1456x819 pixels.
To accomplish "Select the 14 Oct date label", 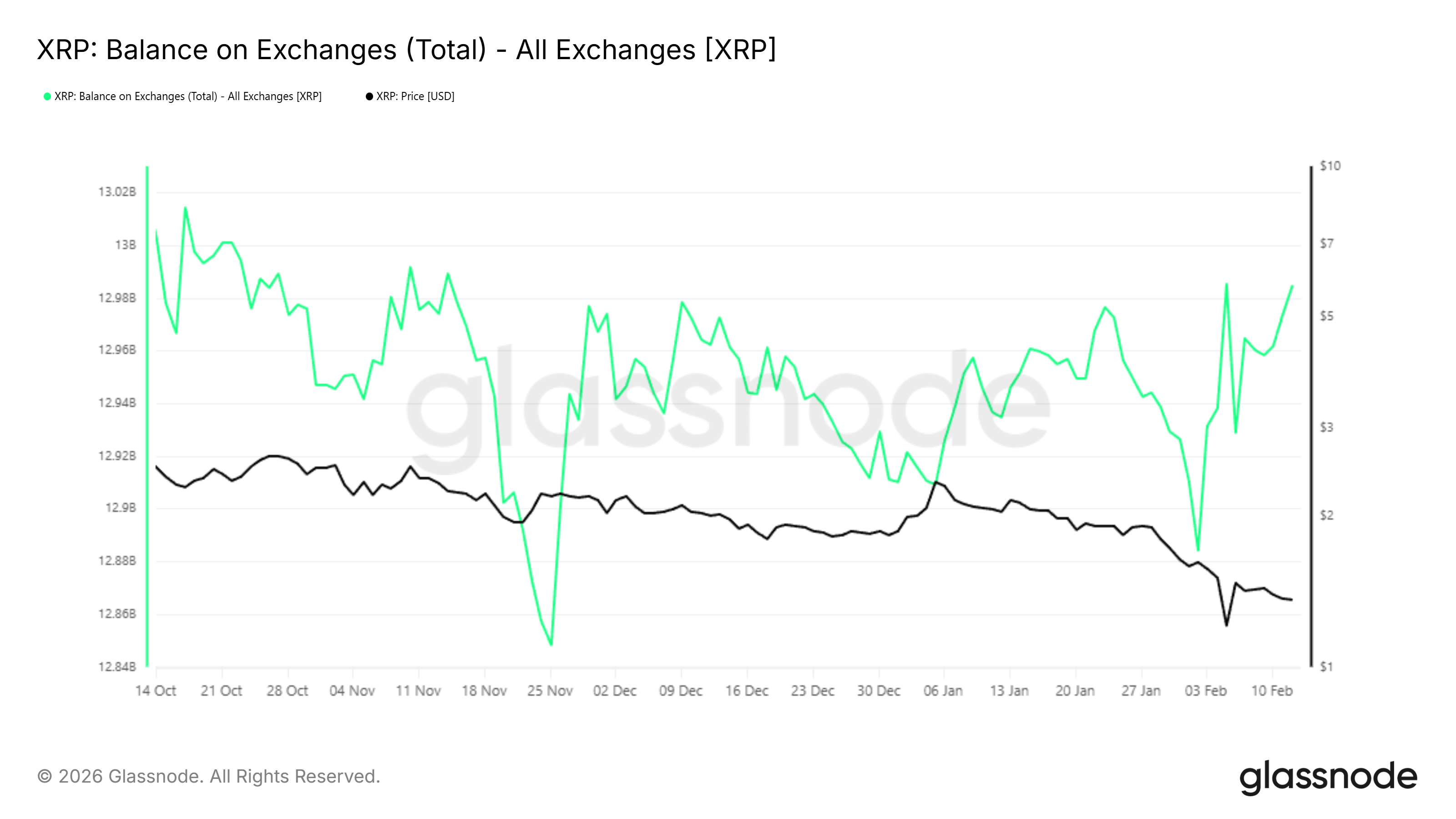I will [x=156, y=691].
